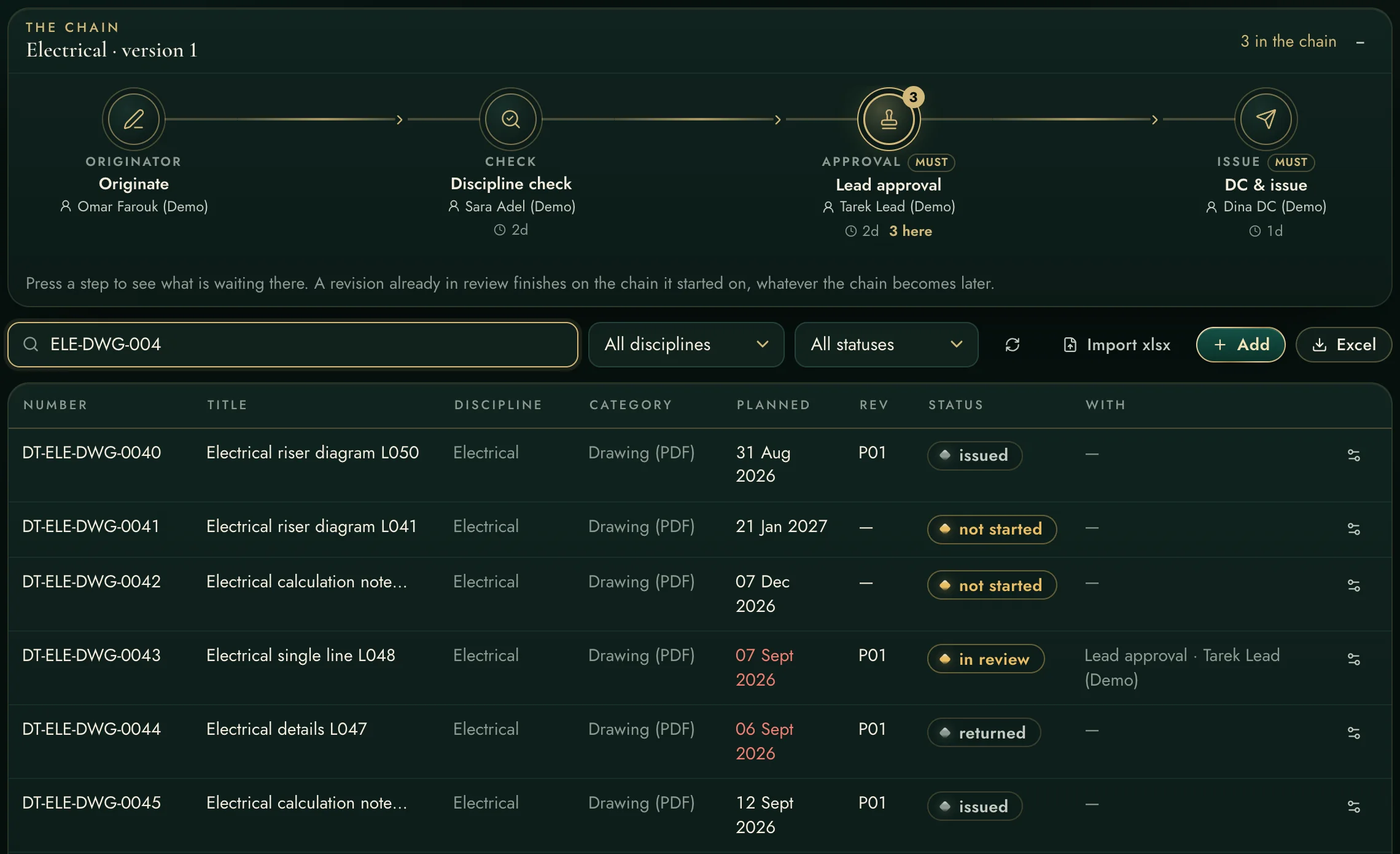Screen dimensions: 1400x854
Task: Open row settings for DT-ELE-DWG-0042
Action: tap(1354, 586)
